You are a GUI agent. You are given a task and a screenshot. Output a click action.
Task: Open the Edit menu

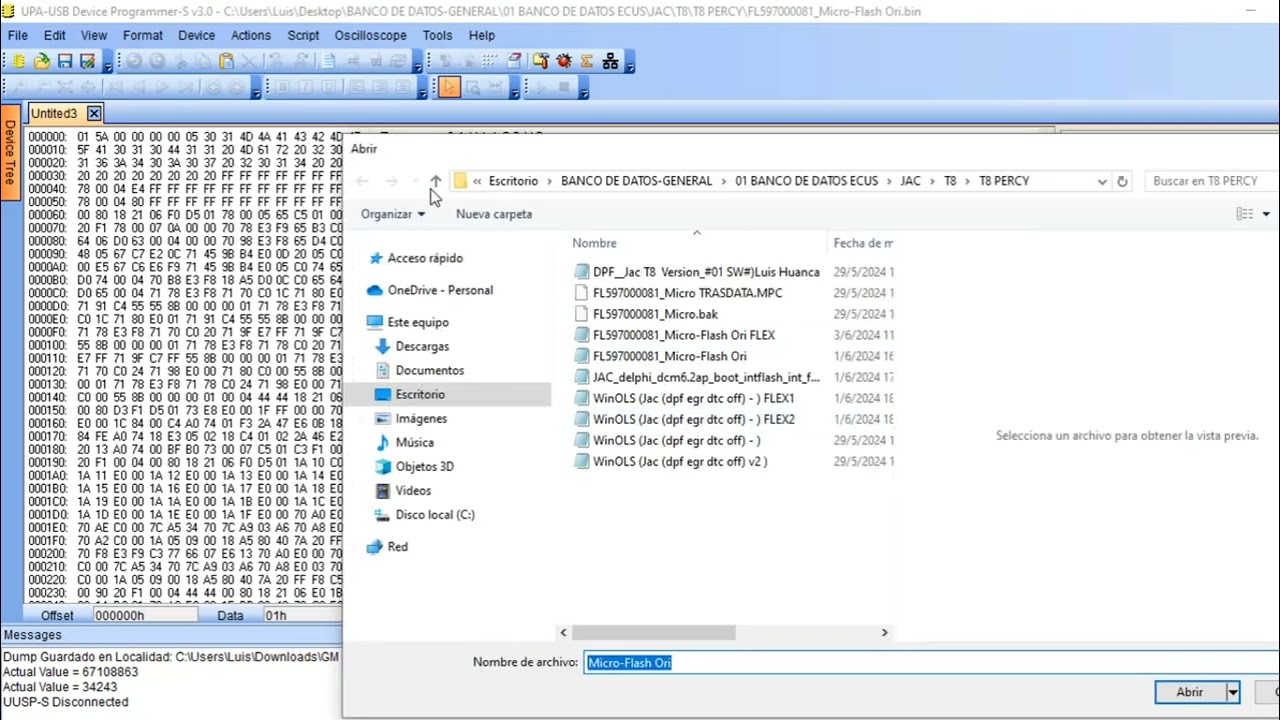[54, 35]
